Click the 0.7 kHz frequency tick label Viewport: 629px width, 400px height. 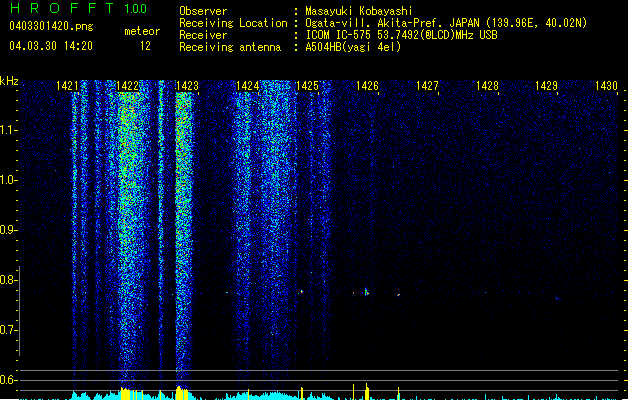coord(8,330)
